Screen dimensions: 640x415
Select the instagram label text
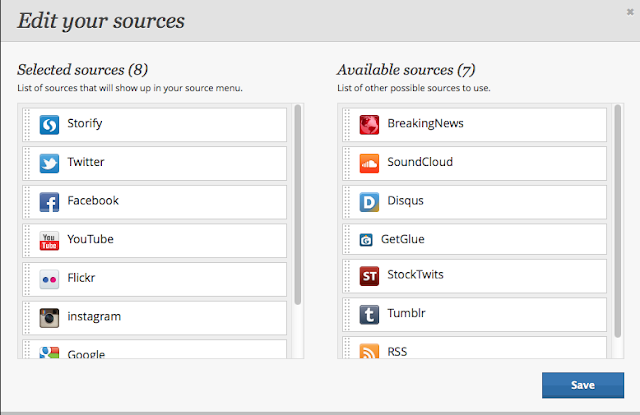tap(94, 317)
